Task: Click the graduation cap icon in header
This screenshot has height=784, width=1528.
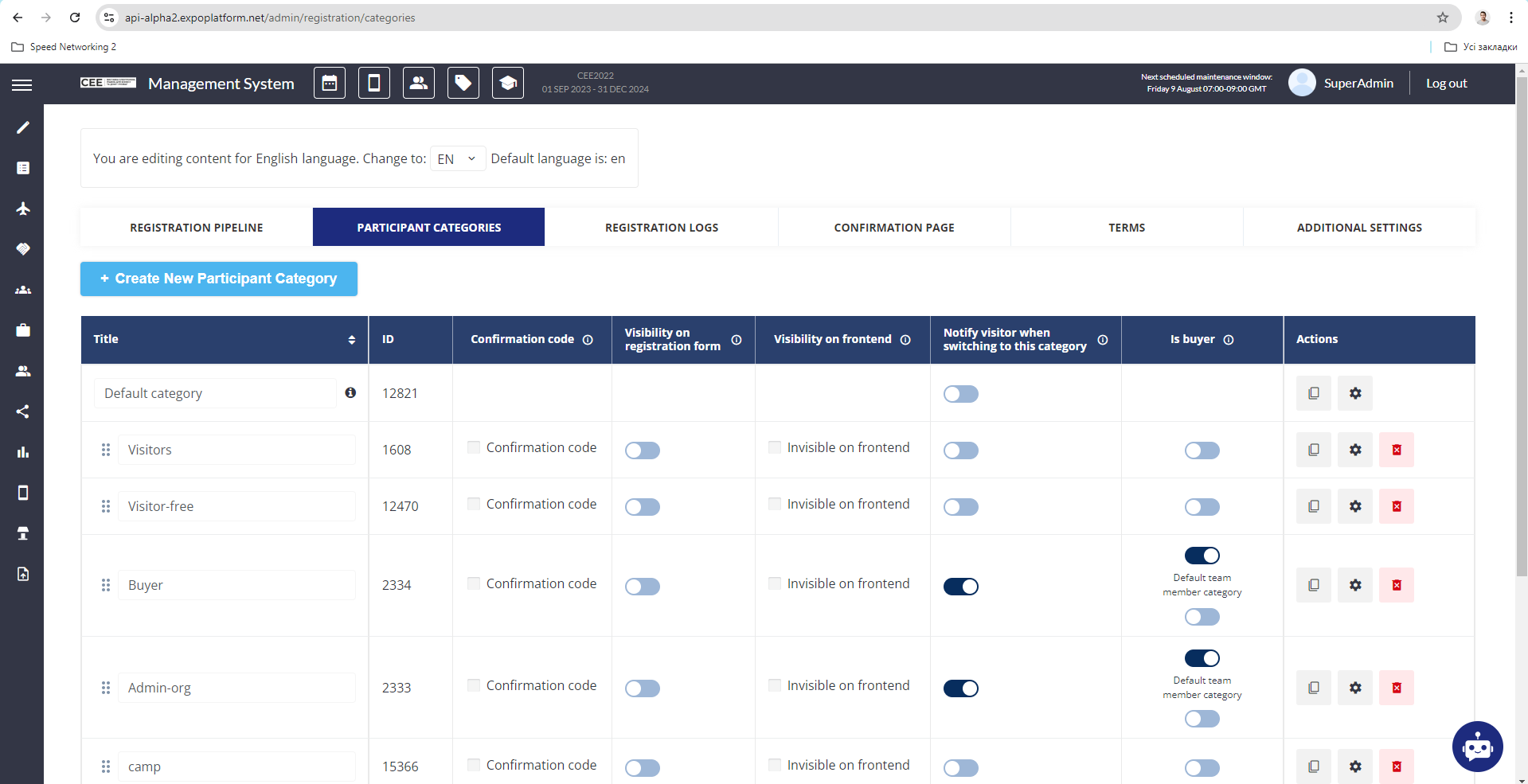Action: [x=507, y=84]
